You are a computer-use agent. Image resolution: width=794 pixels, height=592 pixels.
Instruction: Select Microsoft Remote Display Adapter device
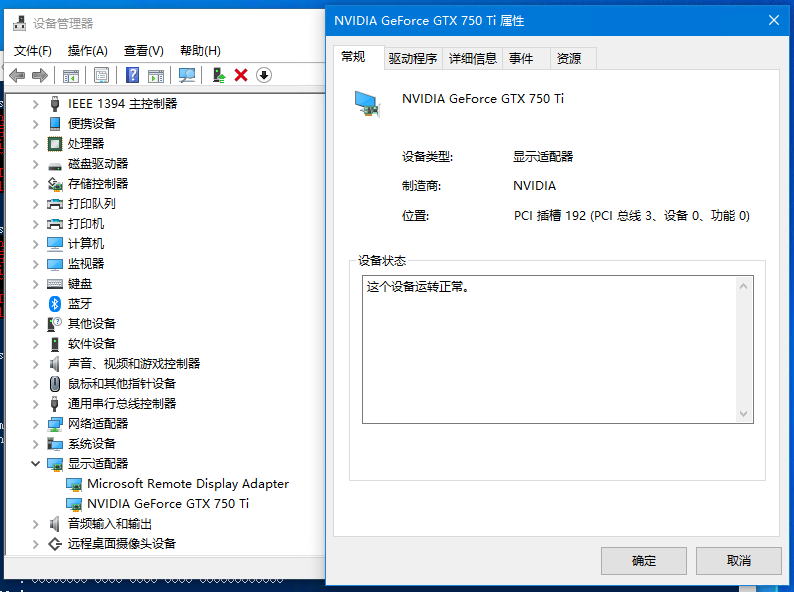coord(187,484)
